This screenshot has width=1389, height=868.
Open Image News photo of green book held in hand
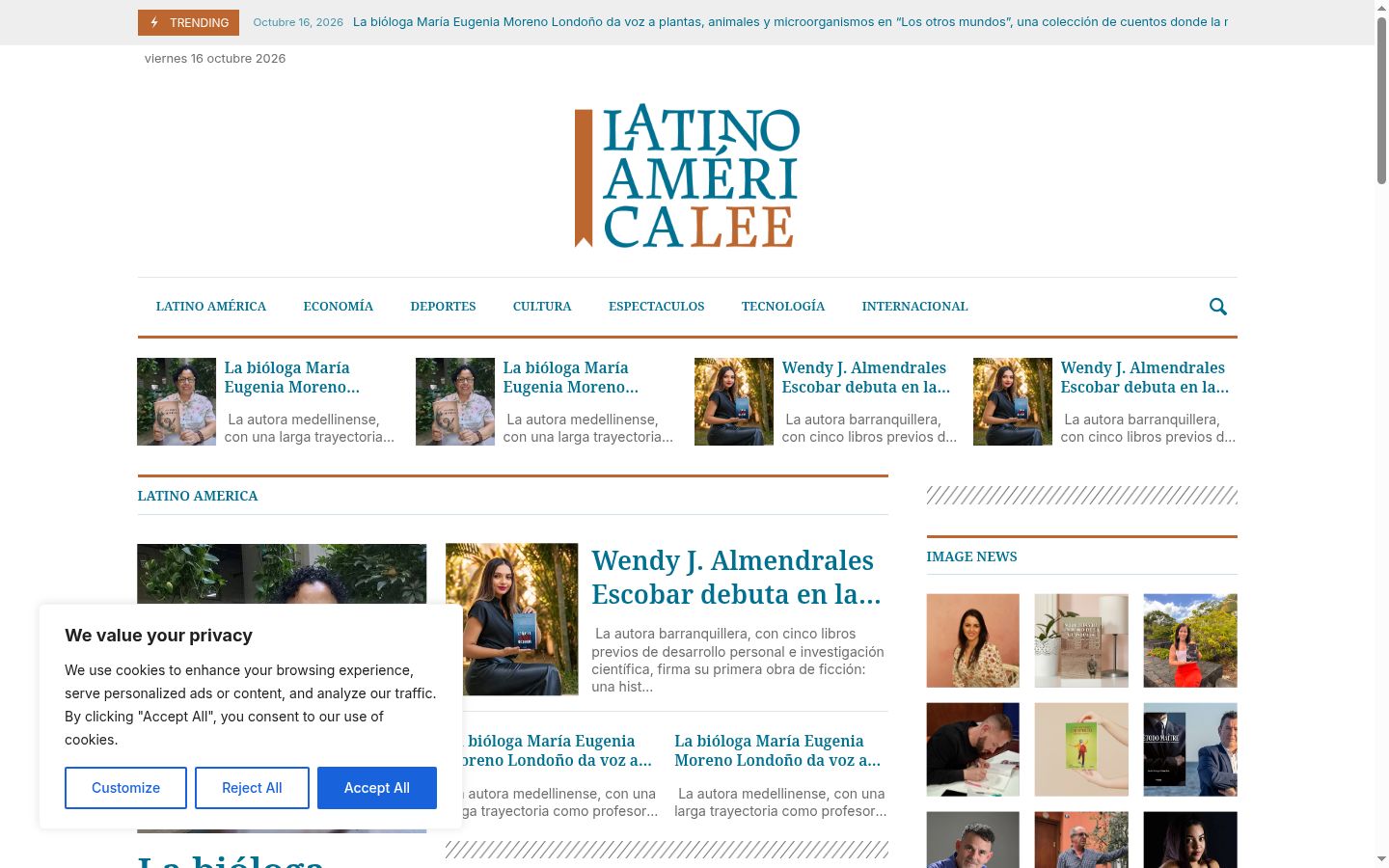click(1081, 749)
